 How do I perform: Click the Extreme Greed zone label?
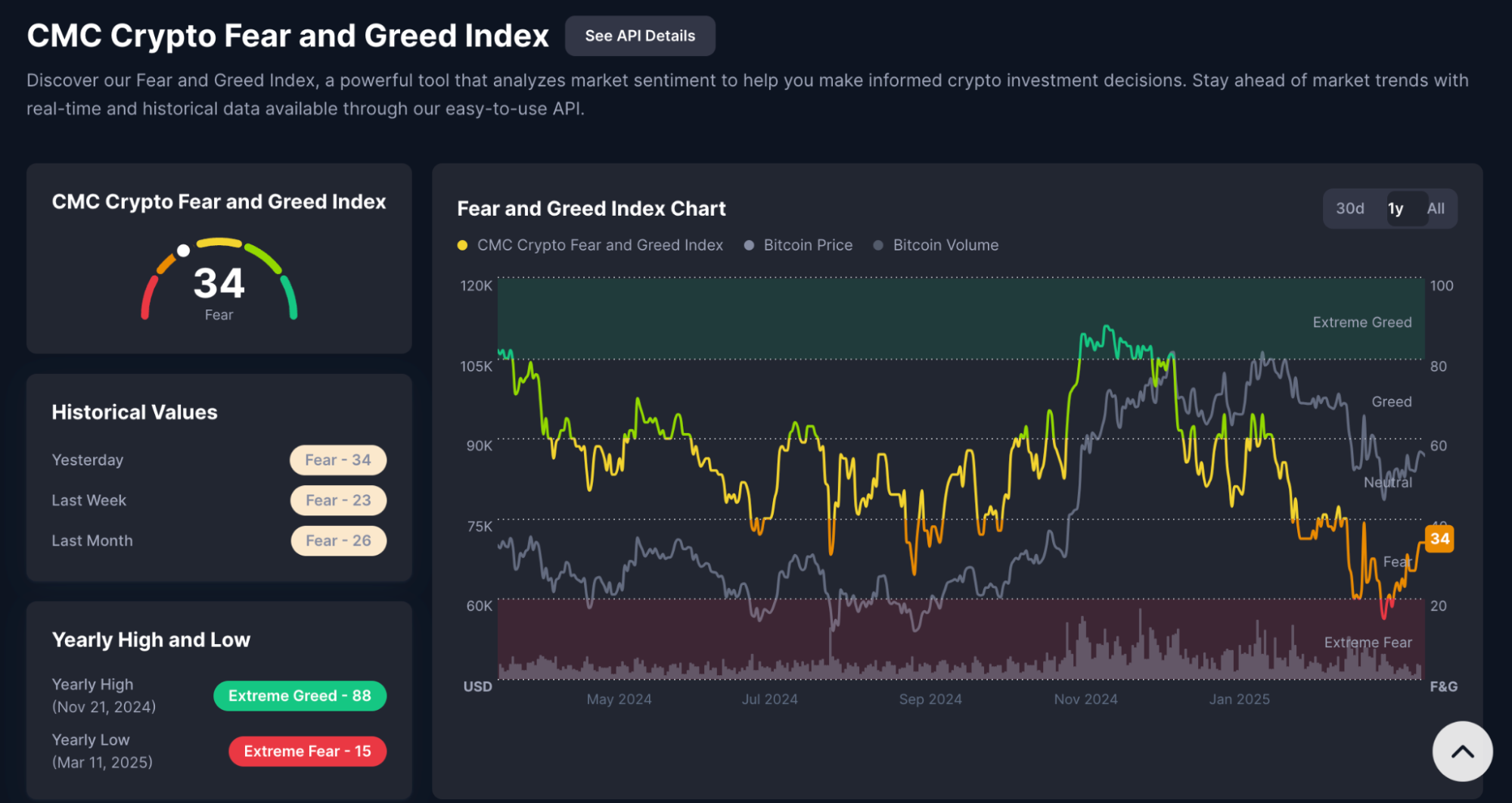coord(1361,322)
